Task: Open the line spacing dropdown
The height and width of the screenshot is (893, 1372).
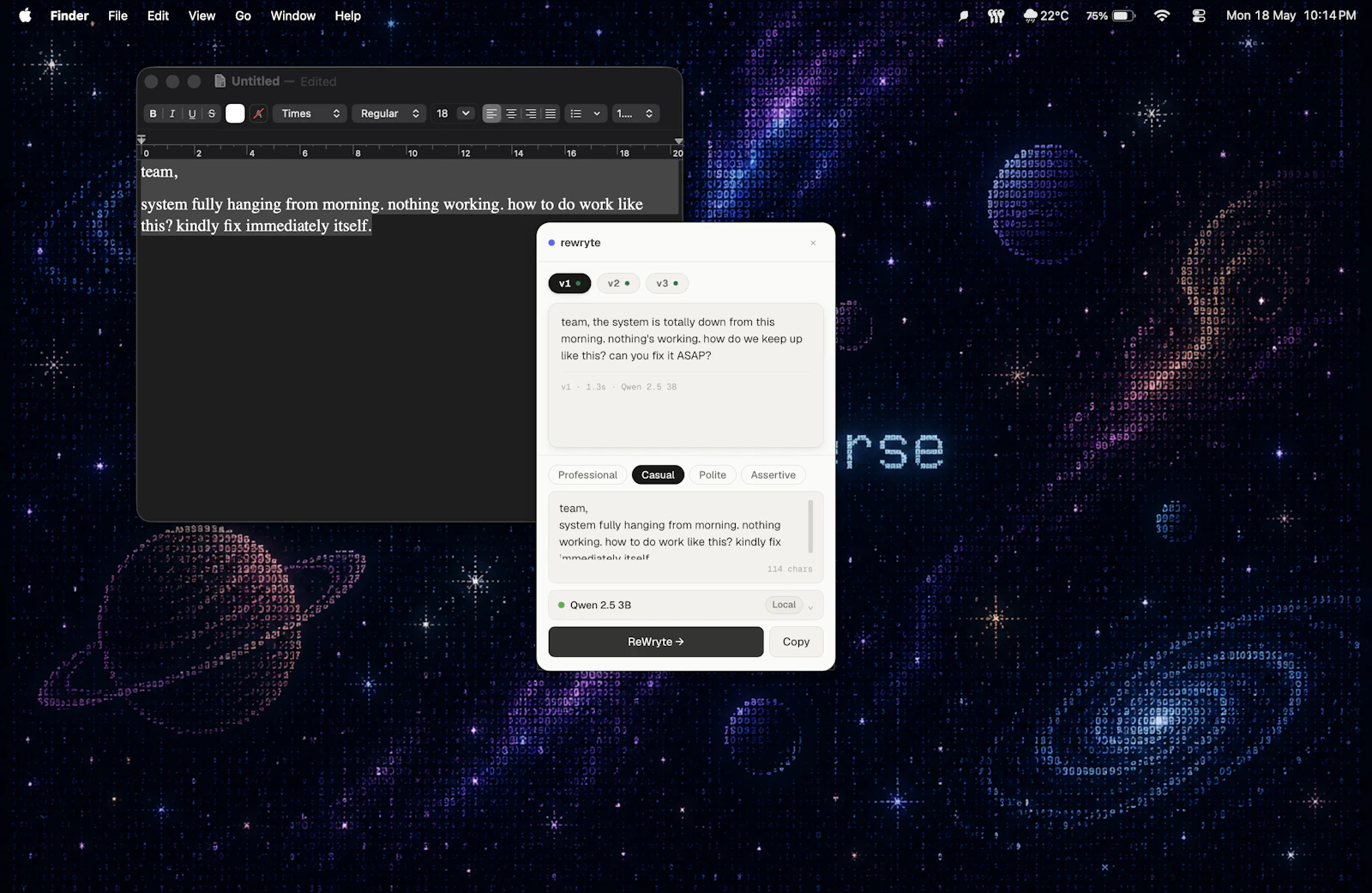Action: click(635, 113)
